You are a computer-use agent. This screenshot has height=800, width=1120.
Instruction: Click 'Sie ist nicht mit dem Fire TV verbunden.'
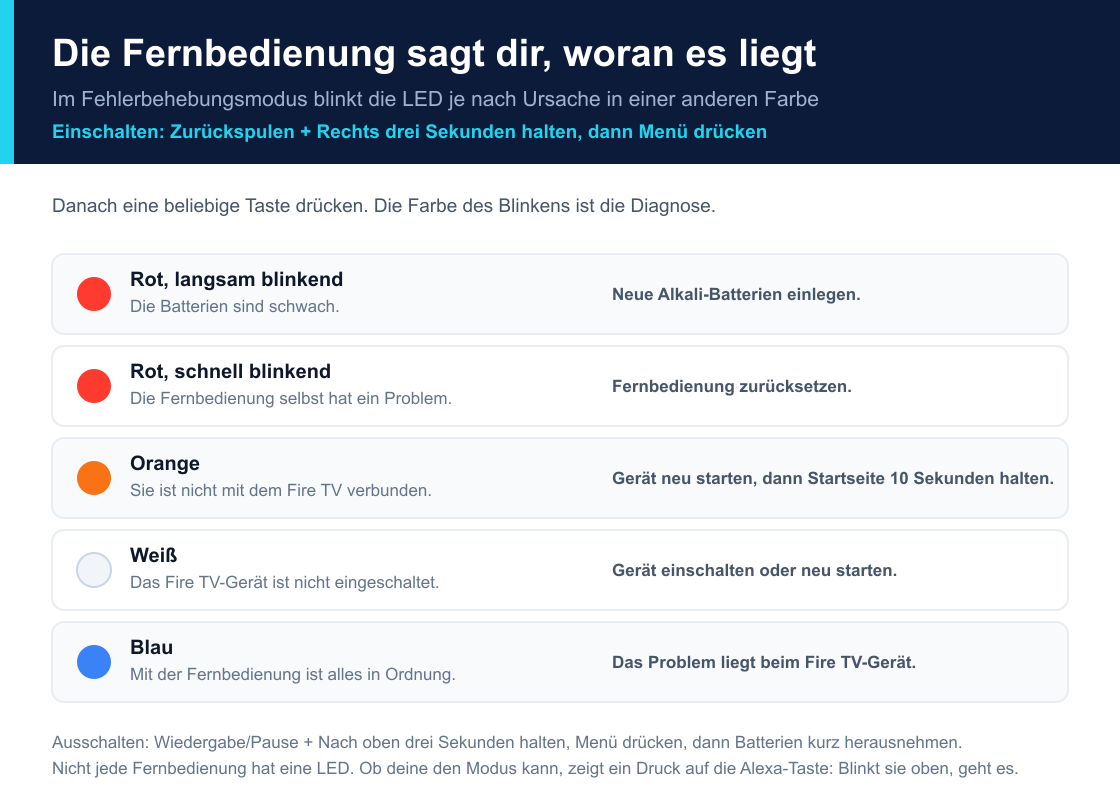[281, 491]
